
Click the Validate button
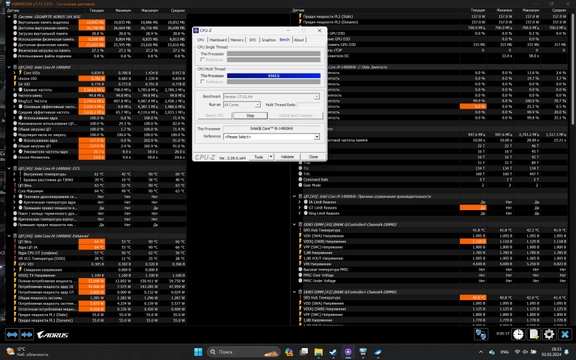287,157
